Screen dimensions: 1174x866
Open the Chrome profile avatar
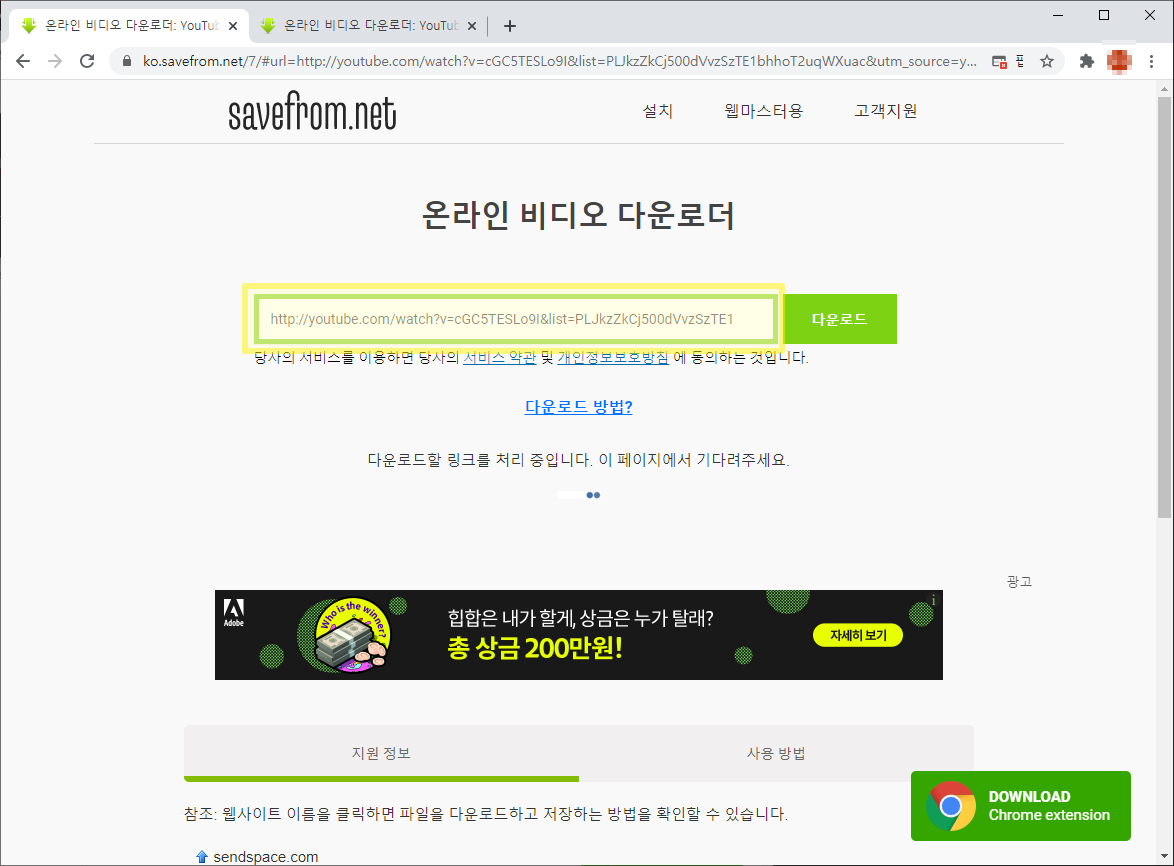click(1119, 61)
